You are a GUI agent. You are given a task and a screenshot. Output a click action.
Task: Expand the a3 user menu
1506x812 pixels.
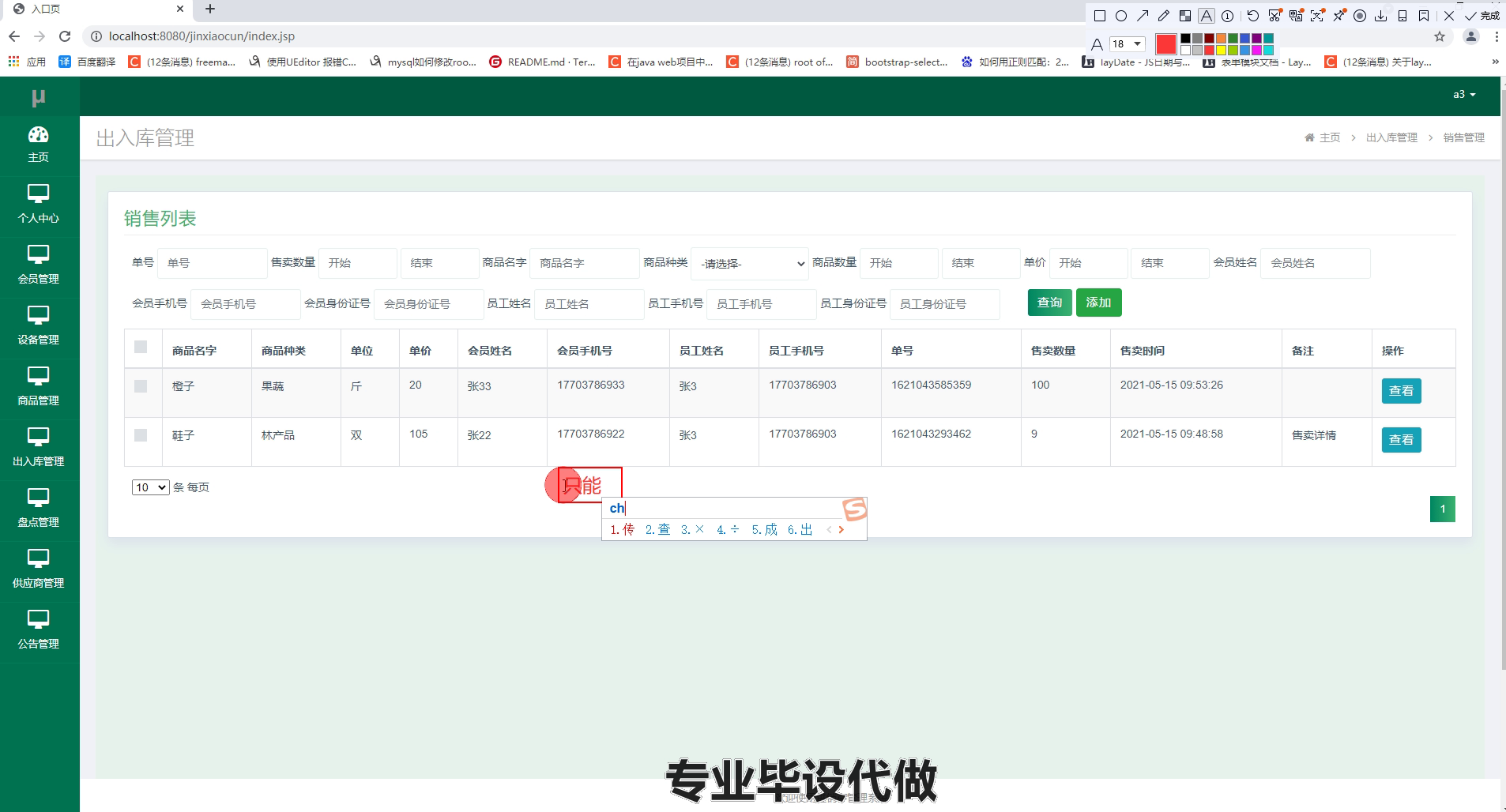1464,94
